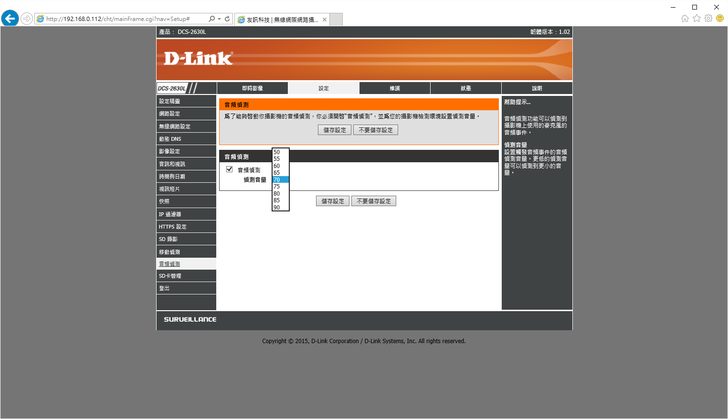Open the Favorites star icon

click(x=696, y=19)
